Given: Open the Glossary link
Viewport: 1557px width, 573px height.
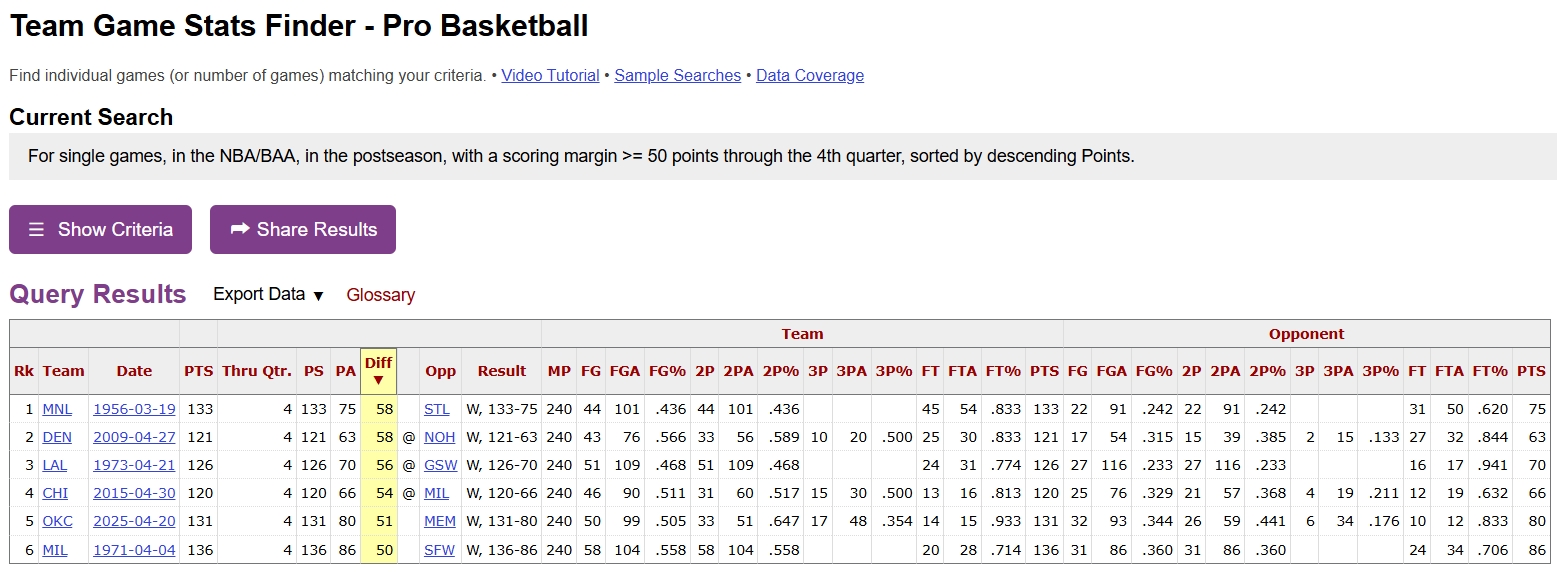Looking at the screenshot, I should [x=380, y=295].
